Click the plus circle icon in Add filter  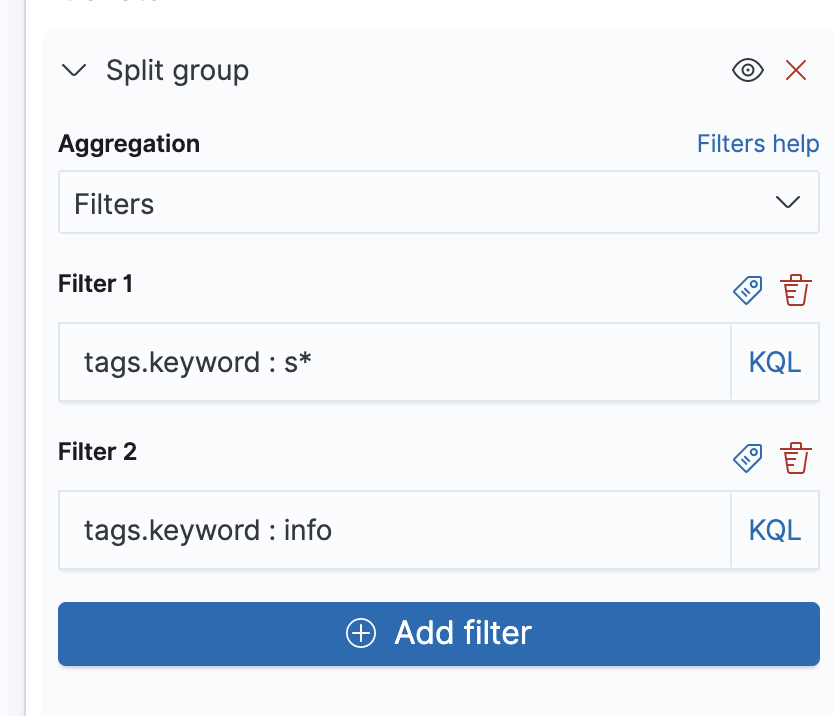click(360, 633)
